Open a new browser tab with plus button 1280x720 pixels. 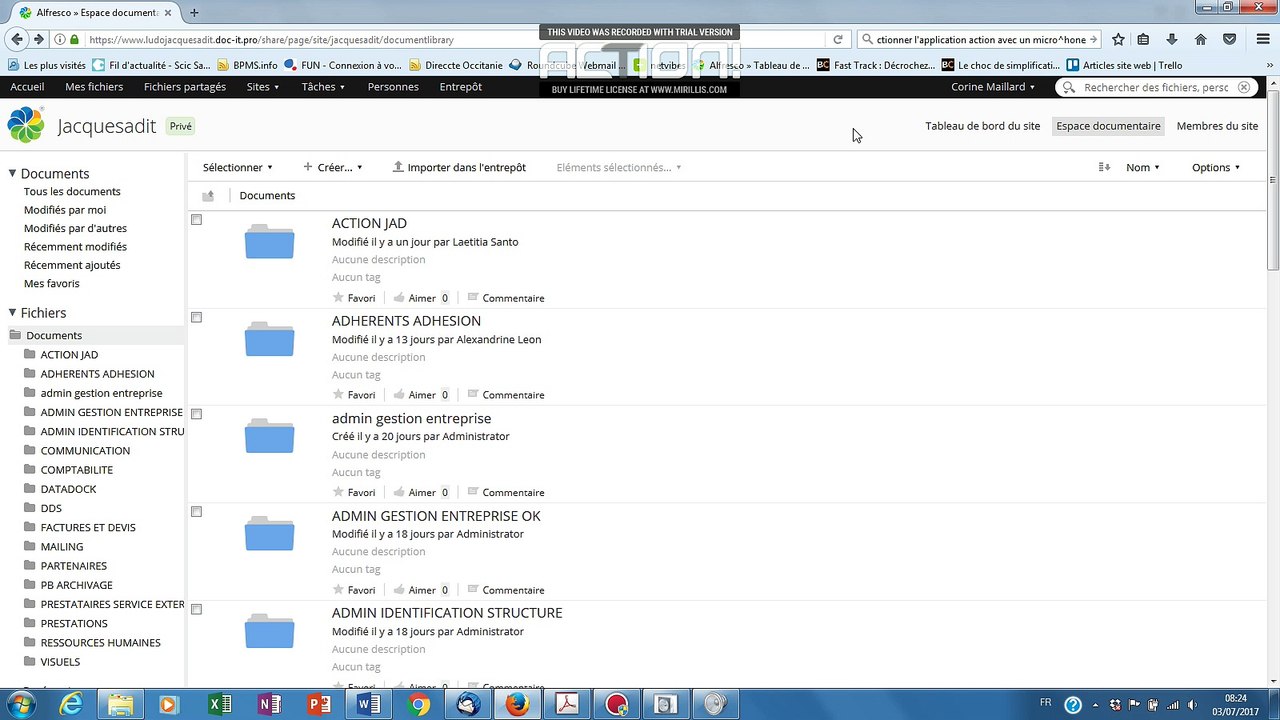(194, 13)
